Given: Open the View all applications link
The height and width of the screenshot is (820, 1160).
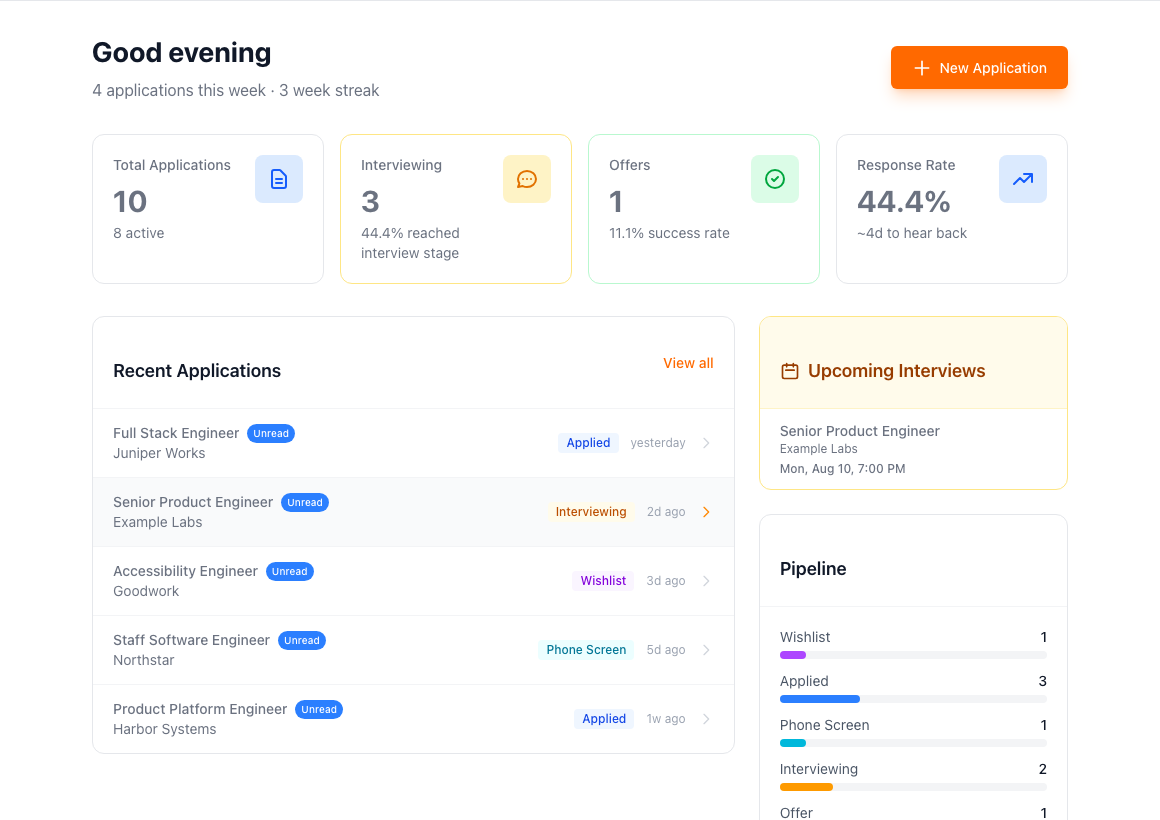Looking at the screenshot, I should (688, 363).
